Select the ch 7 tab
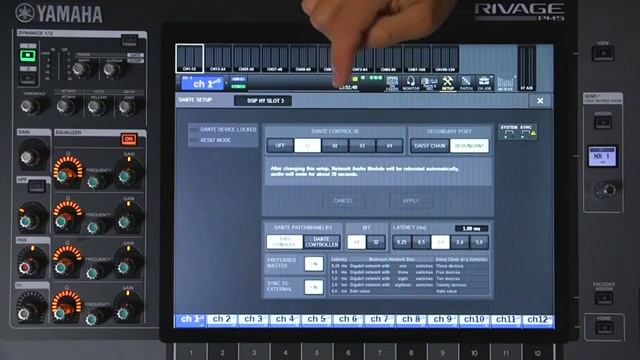 pos(380,320)
